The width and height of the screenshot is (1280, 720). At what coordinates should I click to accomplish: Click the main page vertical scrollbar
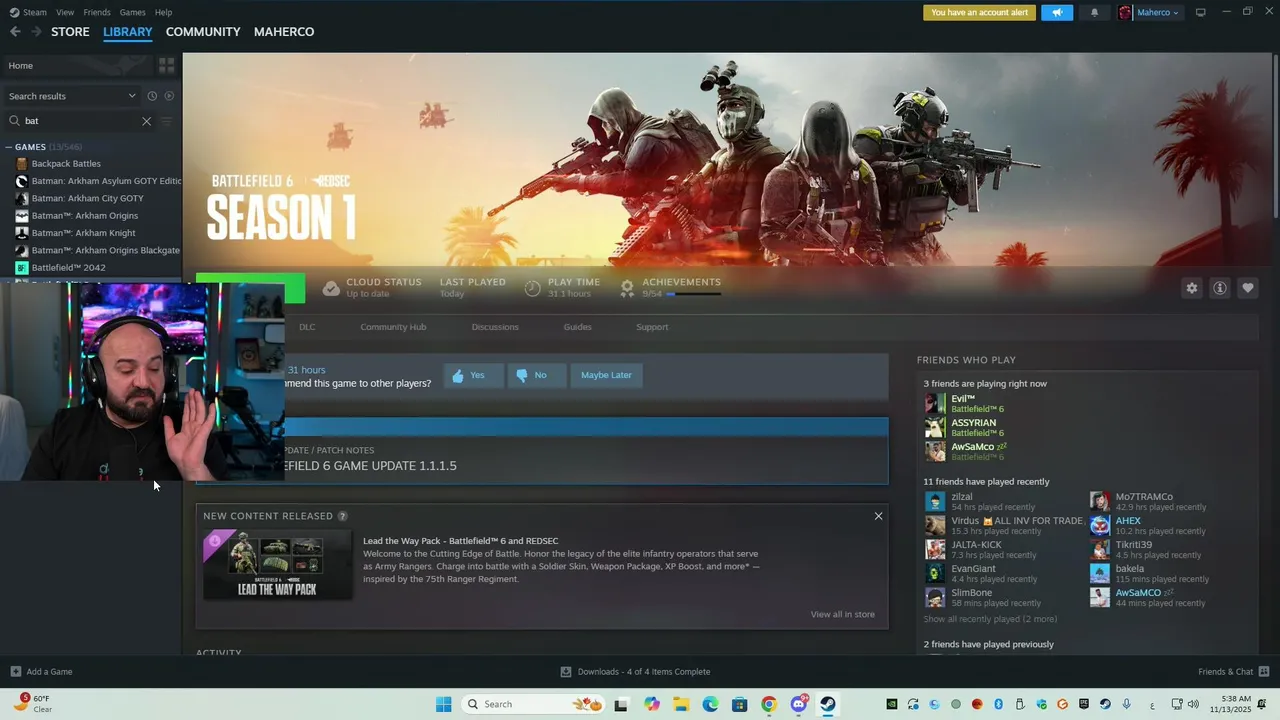(1275, 135)
